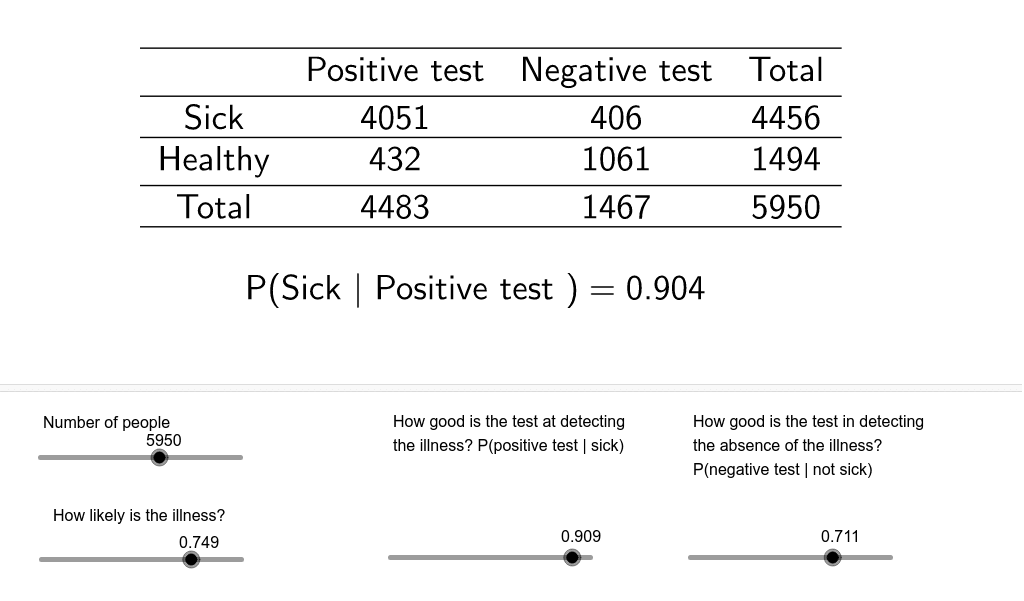
Task: Click the 'Negative test' column header
Action: [x=616, y=70]
